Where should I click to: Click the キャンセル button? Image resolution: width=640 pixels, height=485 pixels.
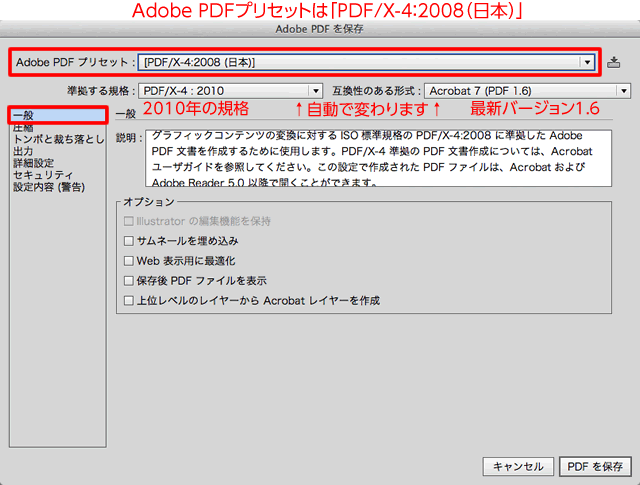pos(518,466)
